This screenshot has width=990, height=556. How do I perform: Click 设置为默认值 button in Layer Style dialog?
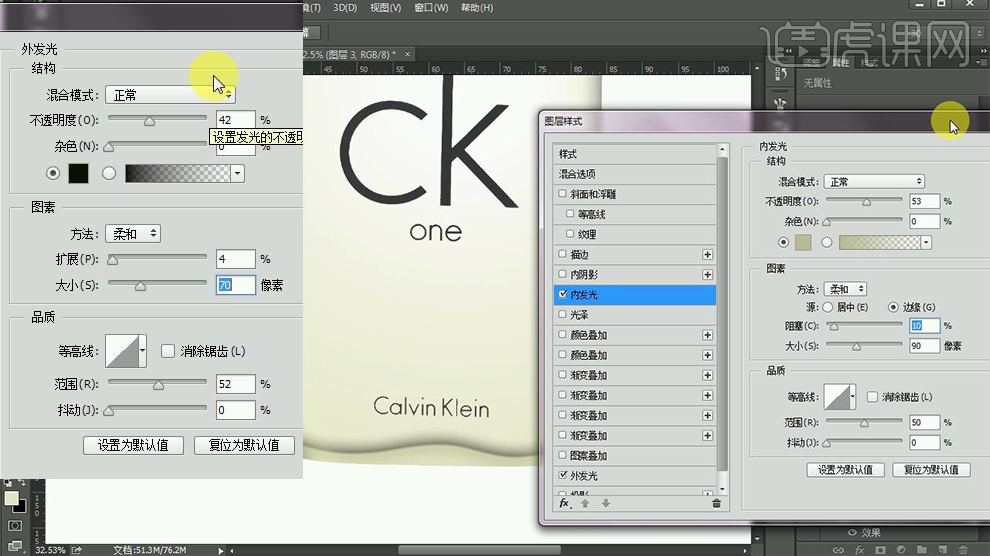[x=845, y=470]
